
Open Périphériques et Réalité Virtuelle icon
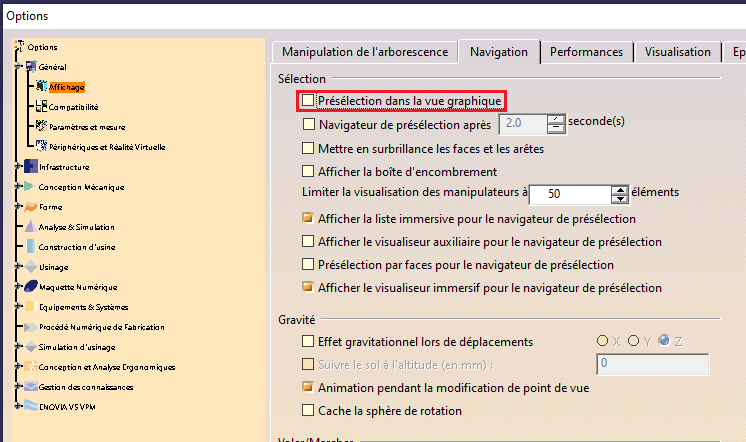click(40, 146)
